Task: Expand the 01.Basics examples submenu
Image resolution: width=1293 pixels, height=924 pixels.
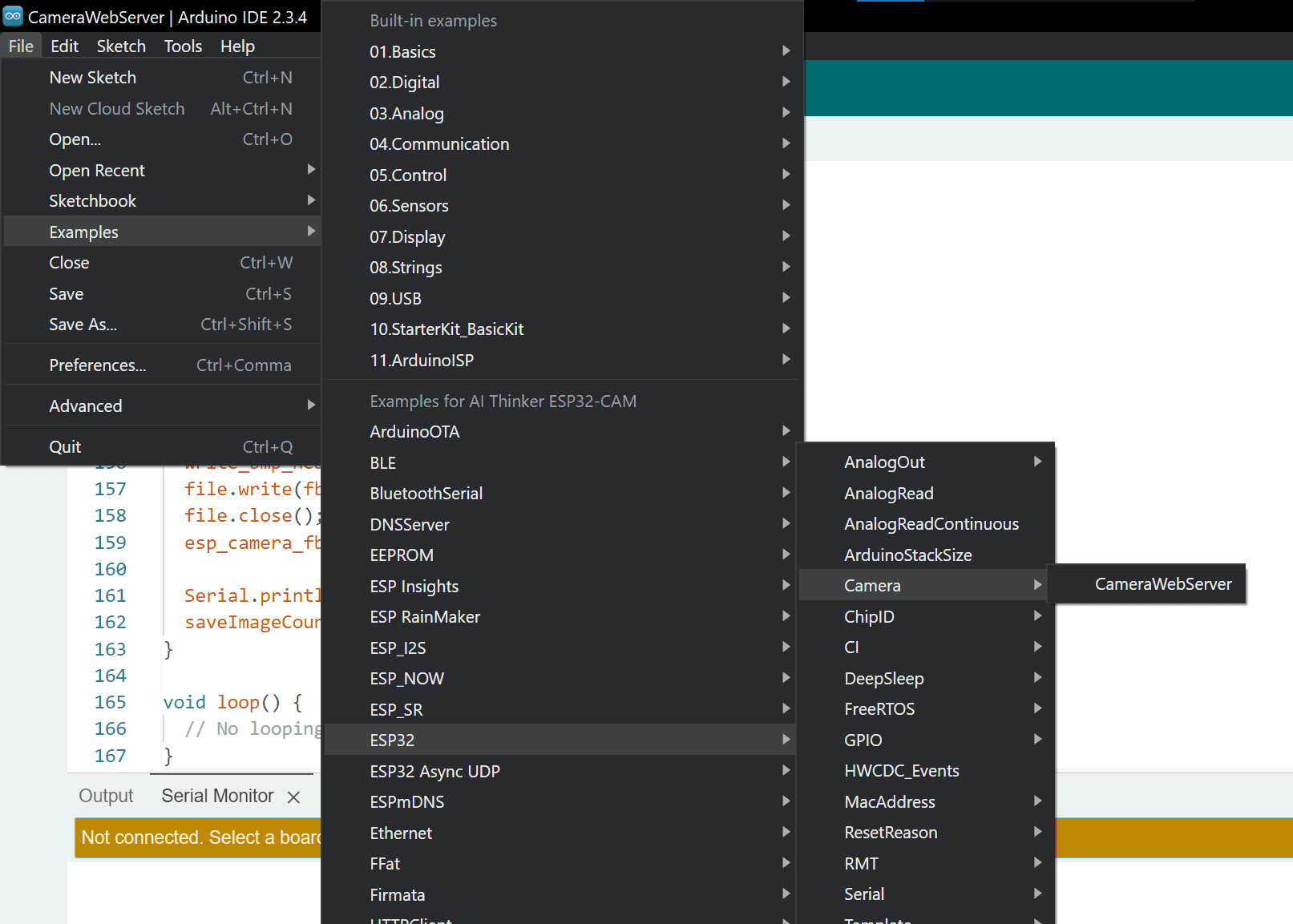Action: click(x=402, y=52)
